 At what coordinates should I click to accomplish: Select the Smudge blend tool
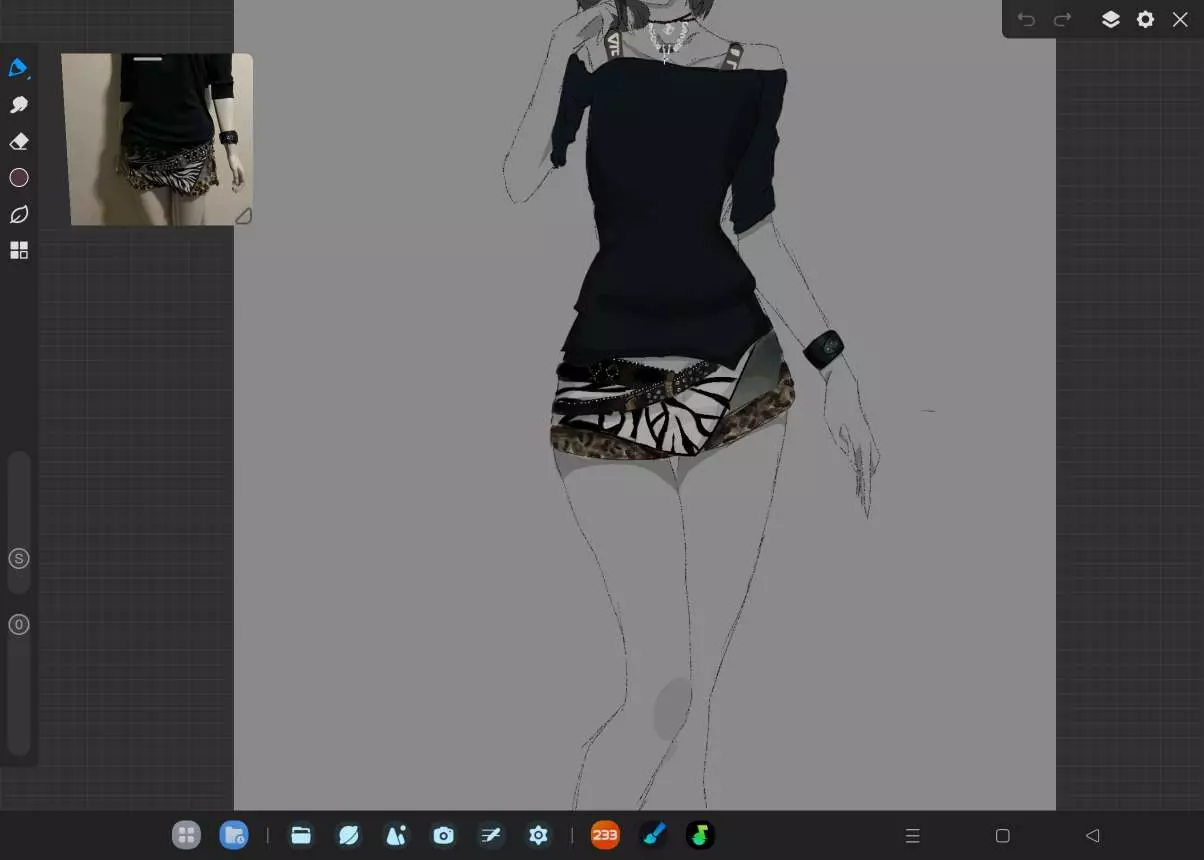click(x=18, y=105)
